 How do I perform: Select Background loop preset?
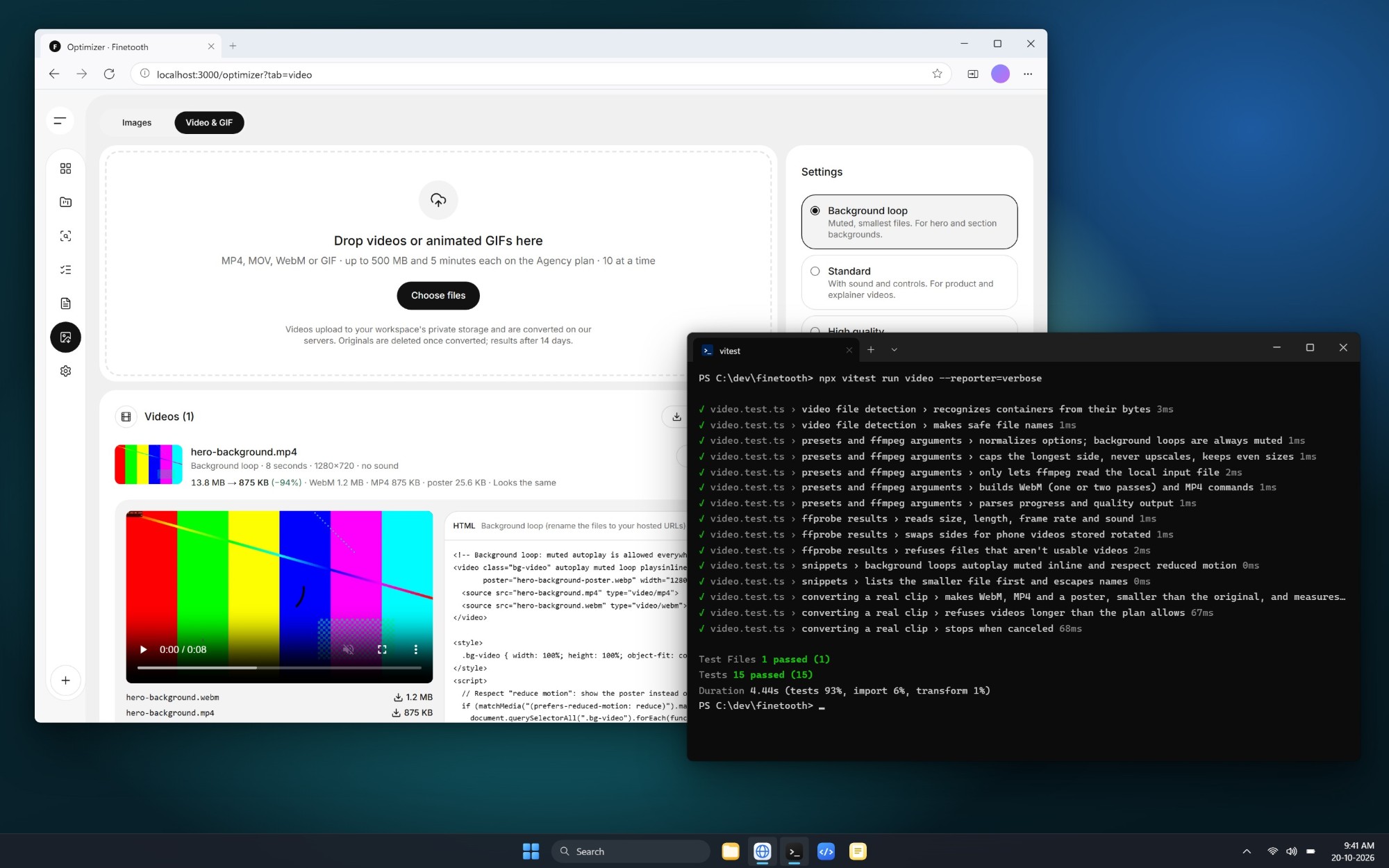coord(909,222)
